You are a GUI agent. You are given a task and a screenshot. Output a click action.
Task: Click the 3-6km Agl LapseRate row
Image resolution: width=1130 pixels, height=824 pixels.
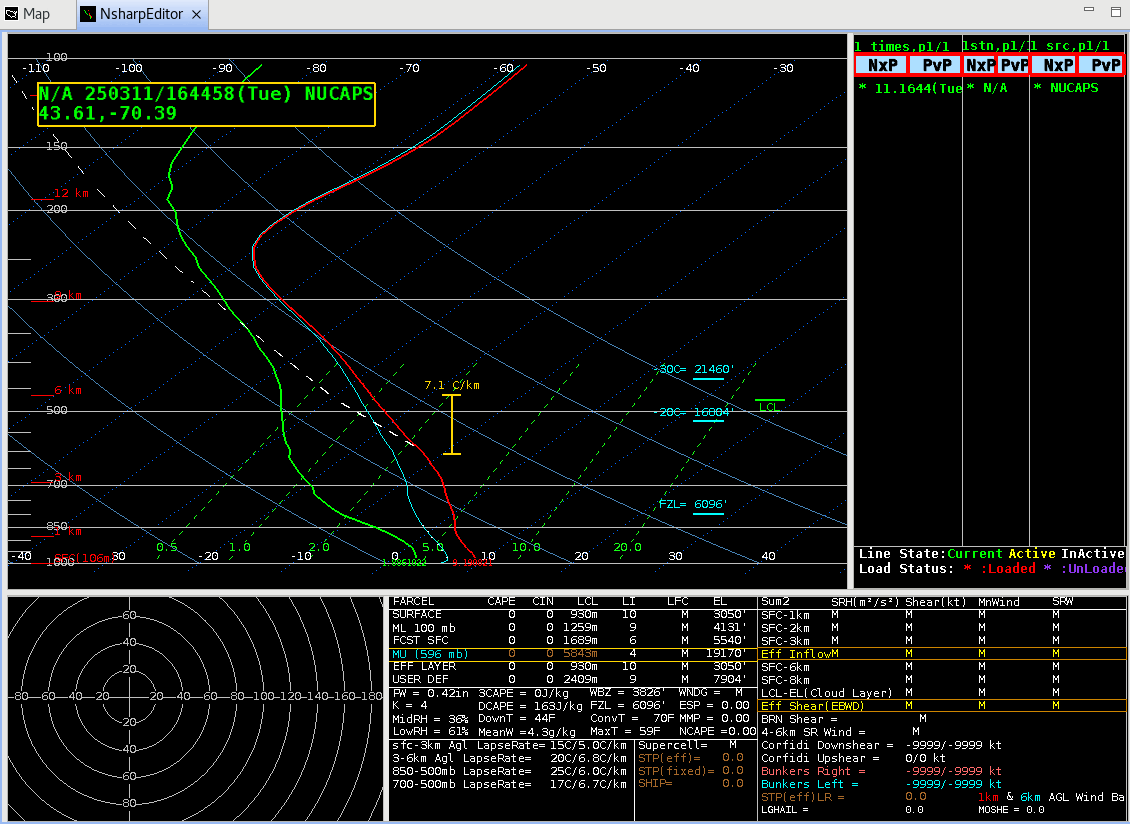tap(510, 758)
